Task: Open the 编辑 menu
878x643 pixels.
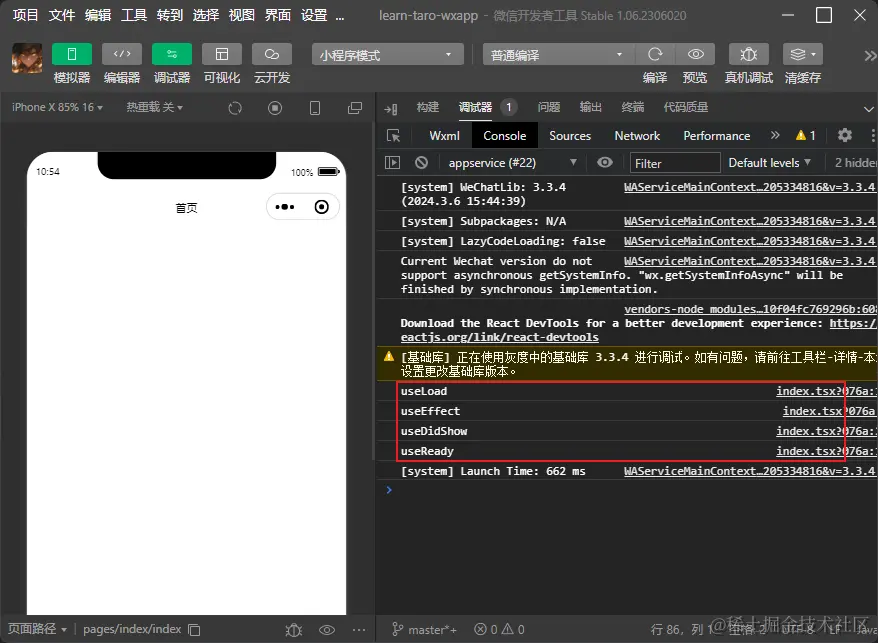Action: [98, 15]
